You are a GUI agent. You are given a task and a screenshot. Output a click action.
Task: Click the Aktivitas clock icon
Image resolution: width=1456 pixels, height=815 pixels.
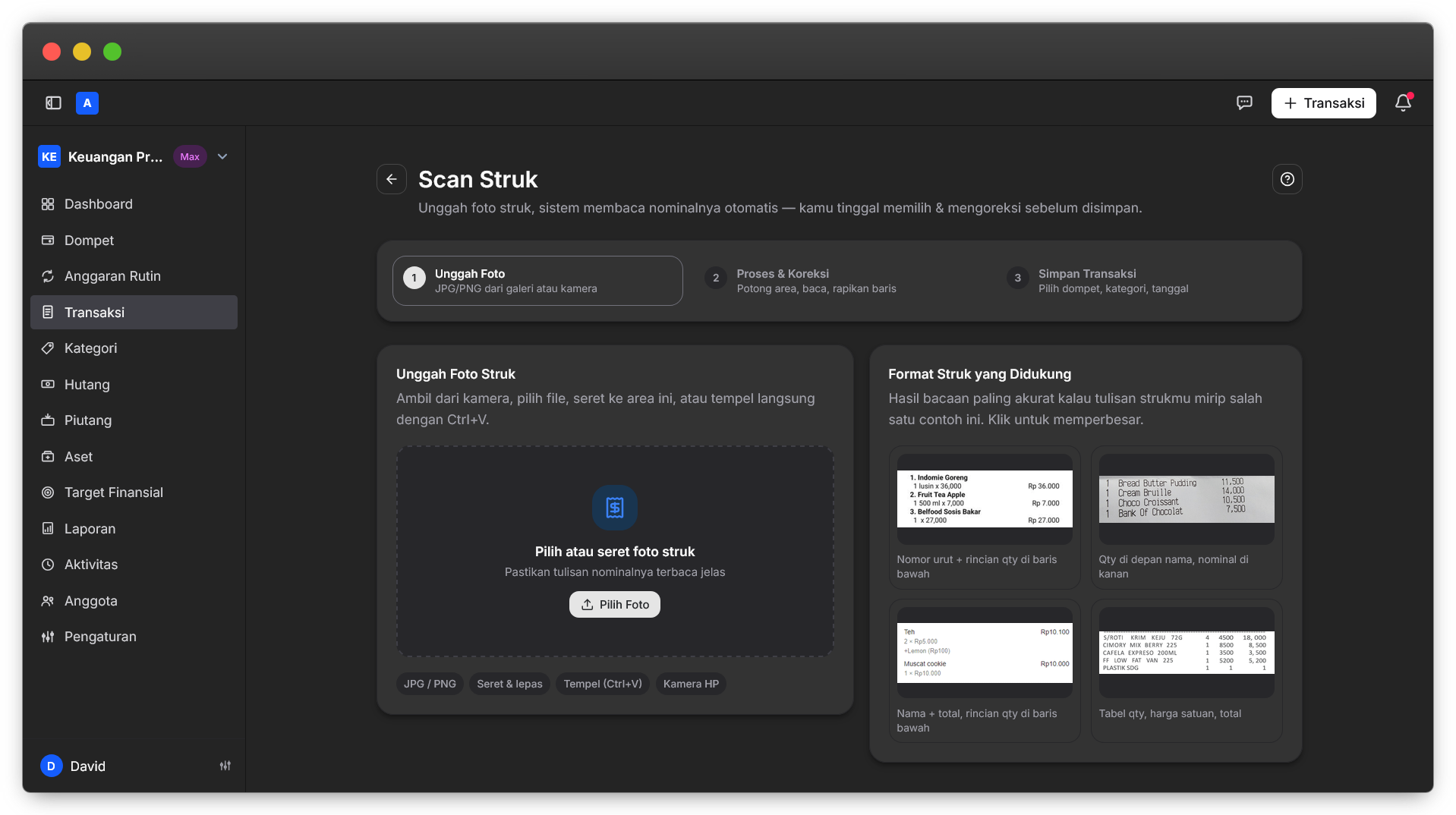[48, 565]
